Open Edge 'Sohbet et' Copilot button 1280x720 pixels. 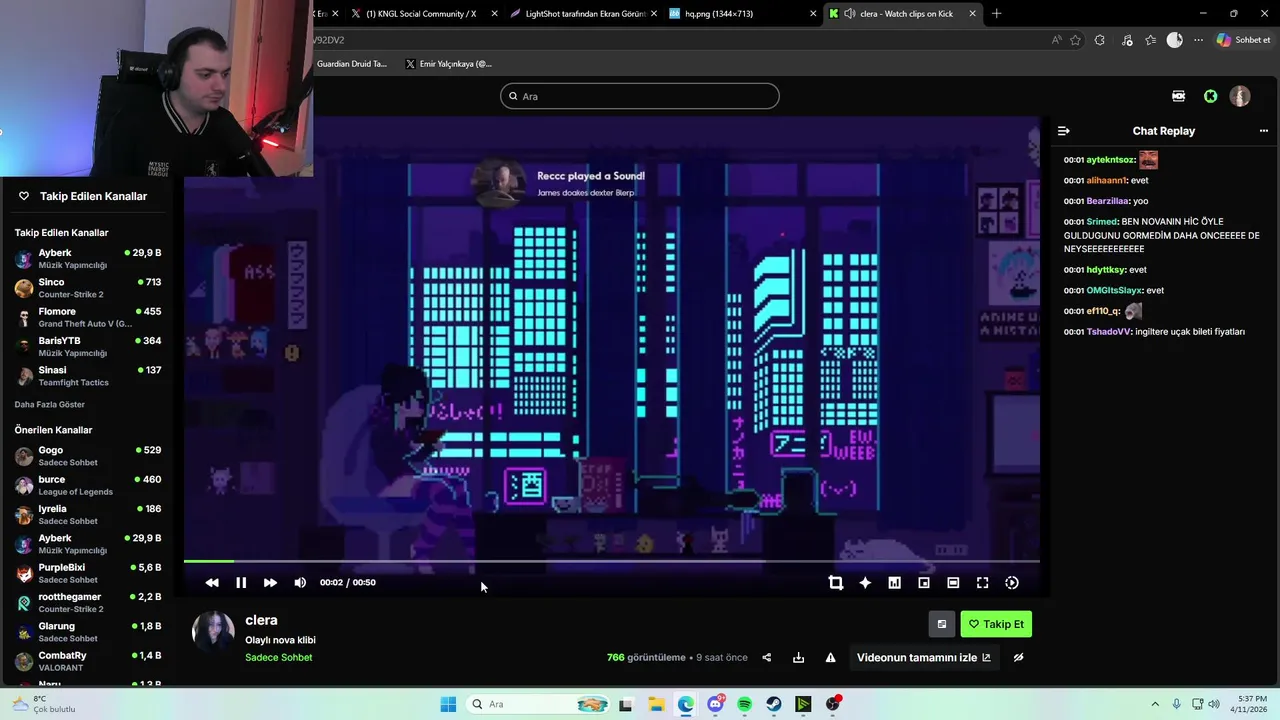coord(1243,40)
